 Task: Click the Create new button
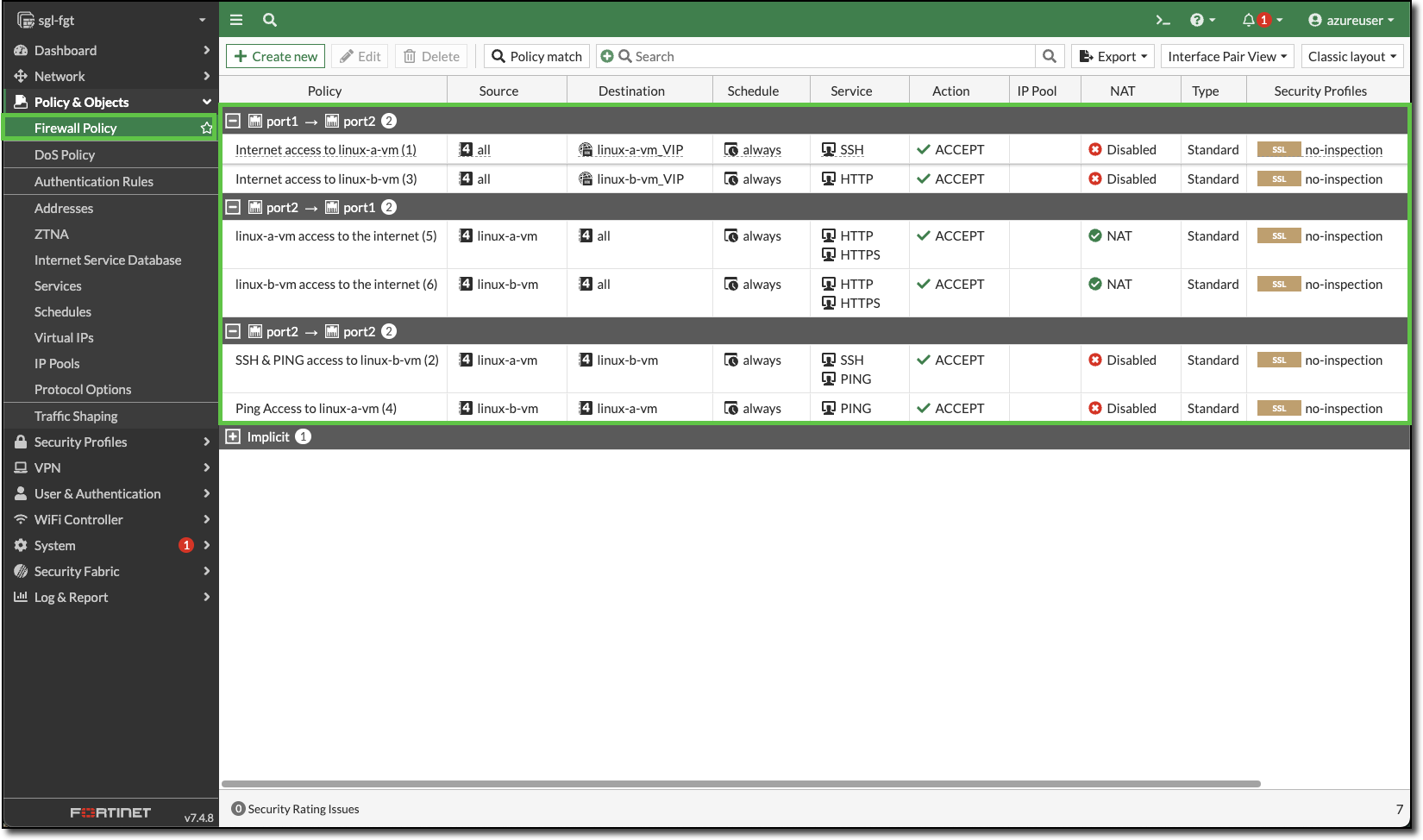275,55
